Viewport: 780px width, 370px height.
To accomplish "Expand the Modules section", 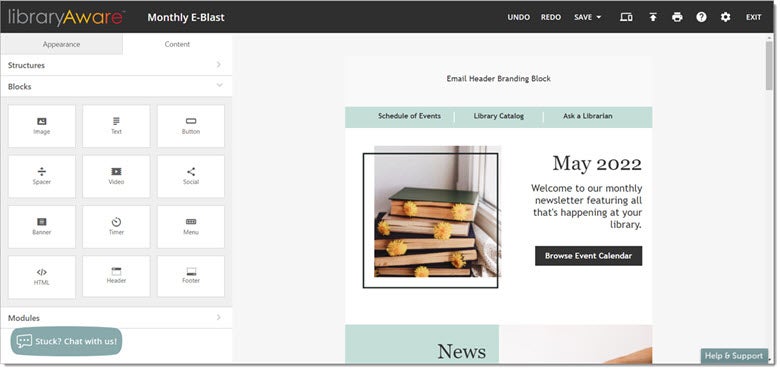I will point(116,318).
